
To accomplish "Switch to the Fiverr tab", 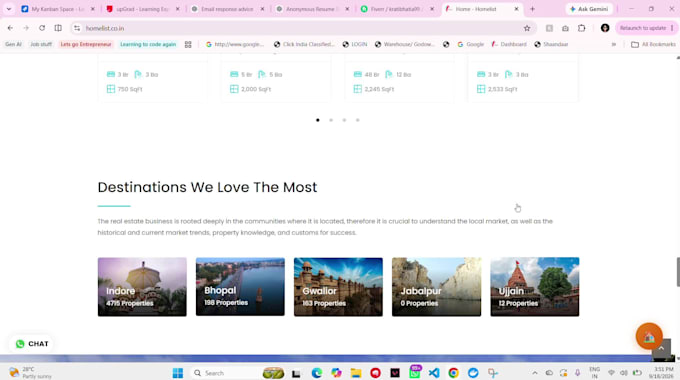I will click(397, 9).
